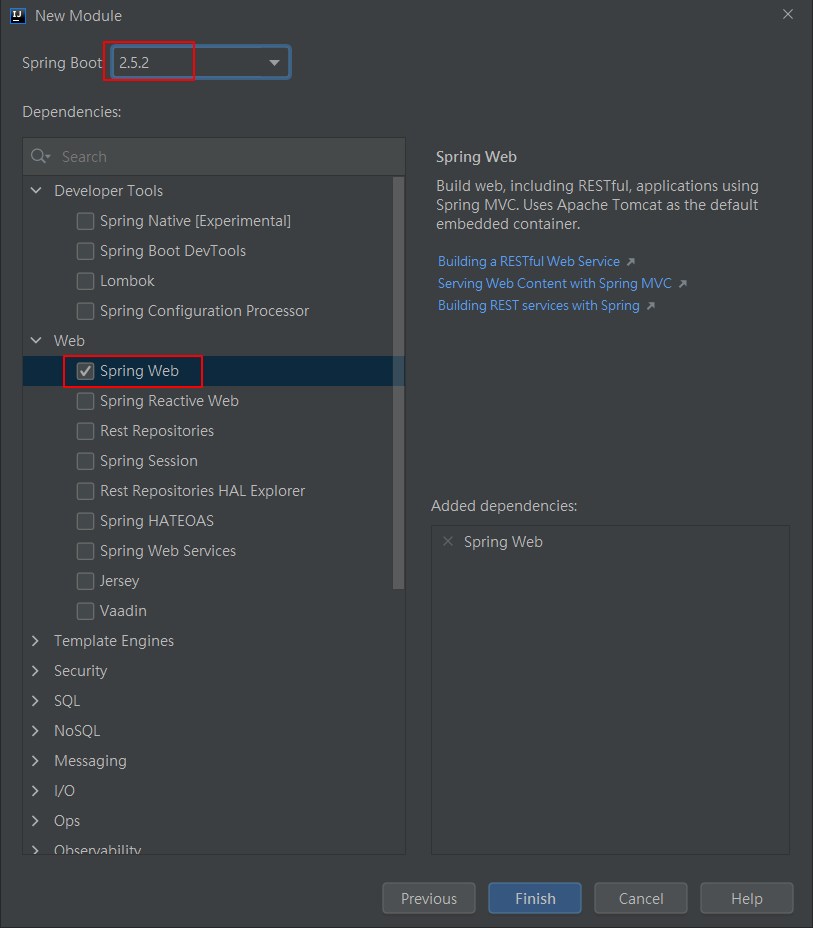Screen dimensions: 813x928
Task: Enable Spring Reactive Web checkbox
Action: [85, 401]
